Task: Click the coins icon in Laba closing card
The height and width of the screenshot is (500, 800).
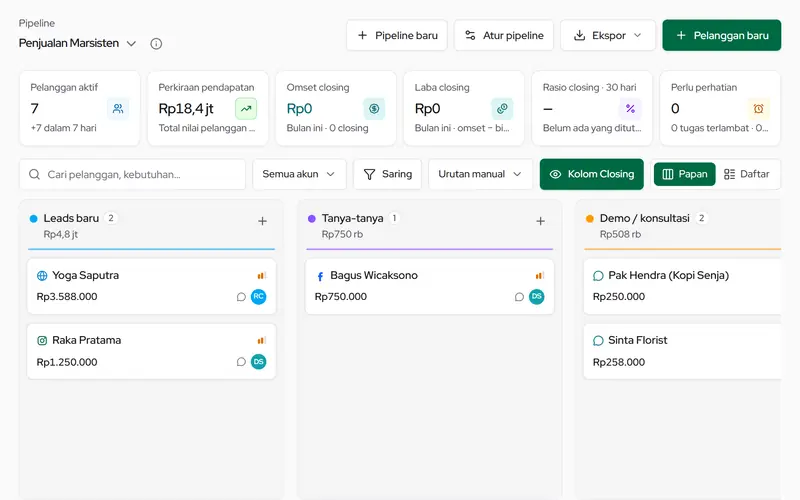Action: pos(502,109)
